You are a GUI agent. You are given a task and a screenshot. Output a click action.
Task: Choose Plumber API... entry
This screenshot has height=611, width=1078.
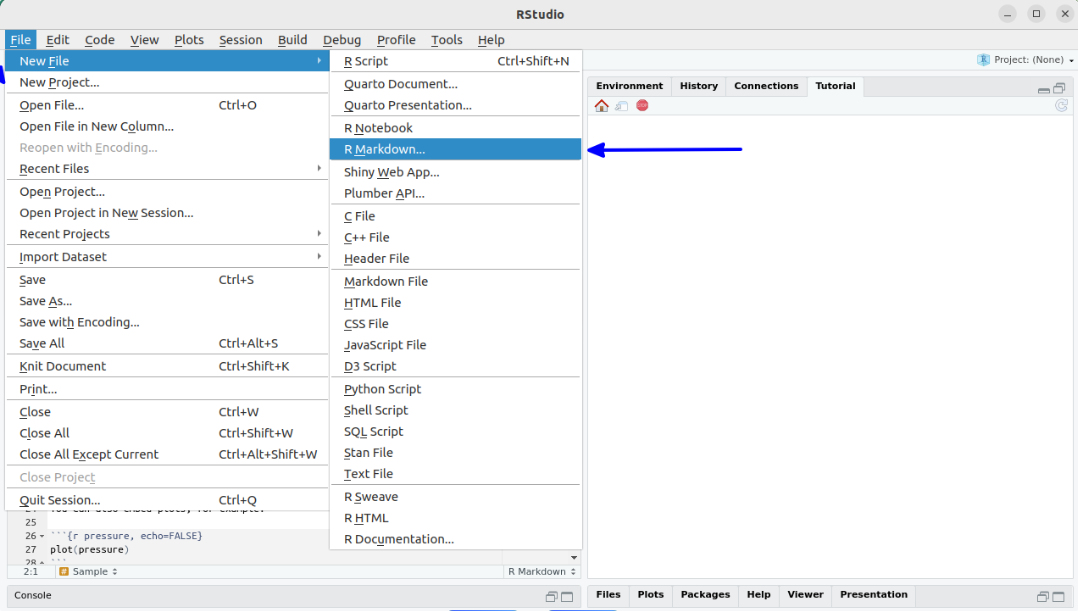455,193
